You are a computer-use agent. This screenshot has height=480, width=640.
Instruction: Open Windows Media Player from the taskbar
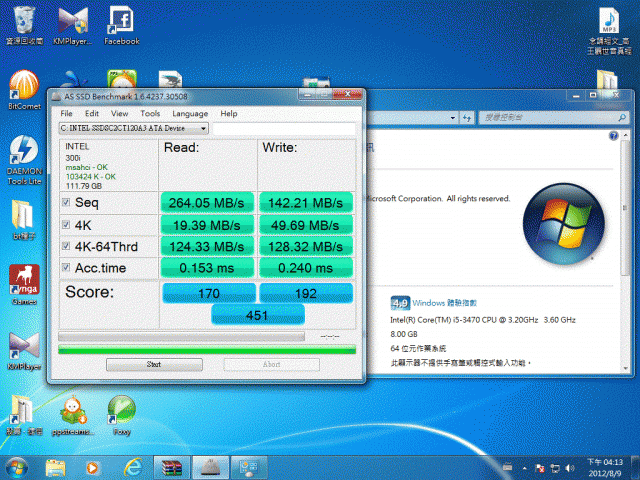92,468
